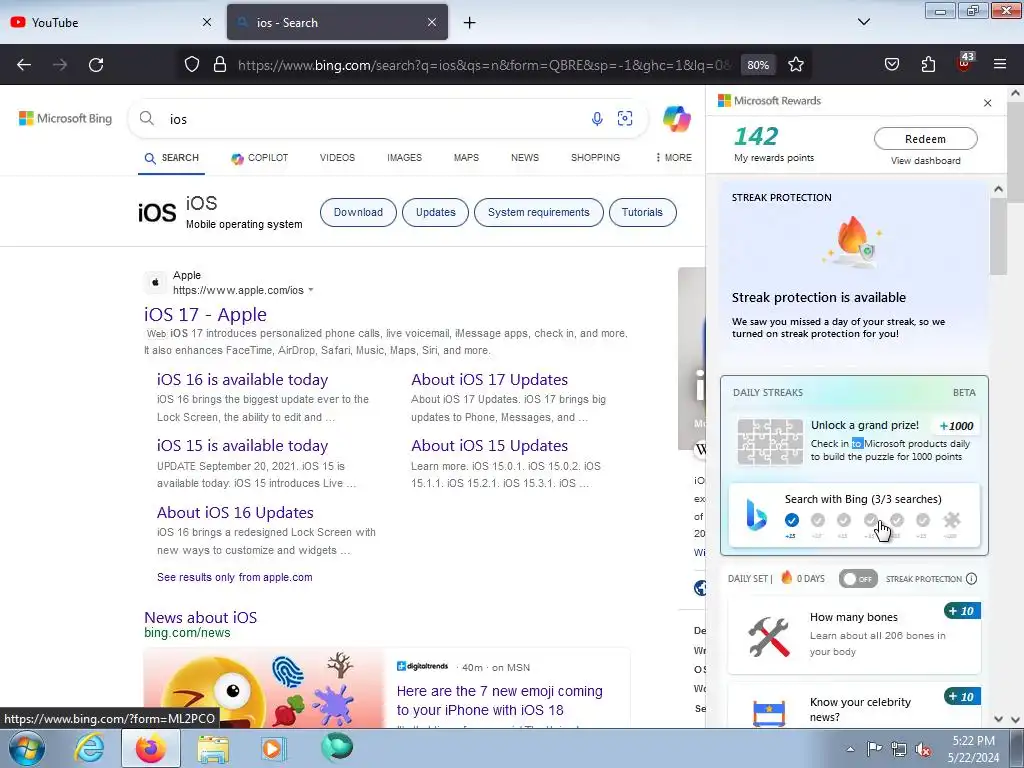Click the microphone voice search icon
This screenshot has height=768, width=1024.
pyautogui.click(x=597, y=119)
